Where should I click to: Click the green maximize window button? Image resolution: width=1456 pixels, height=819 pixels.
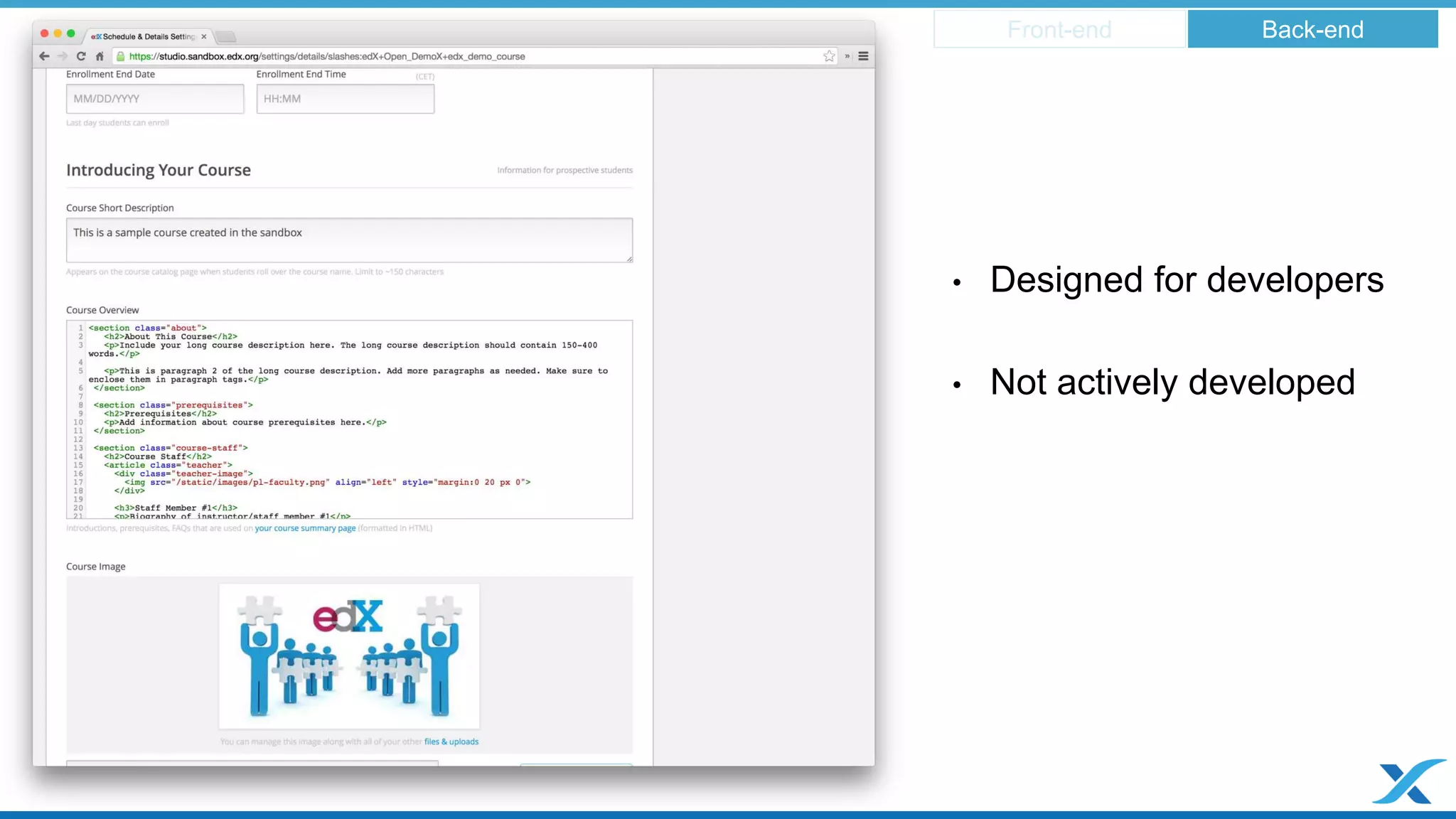(x=70, y=33)
